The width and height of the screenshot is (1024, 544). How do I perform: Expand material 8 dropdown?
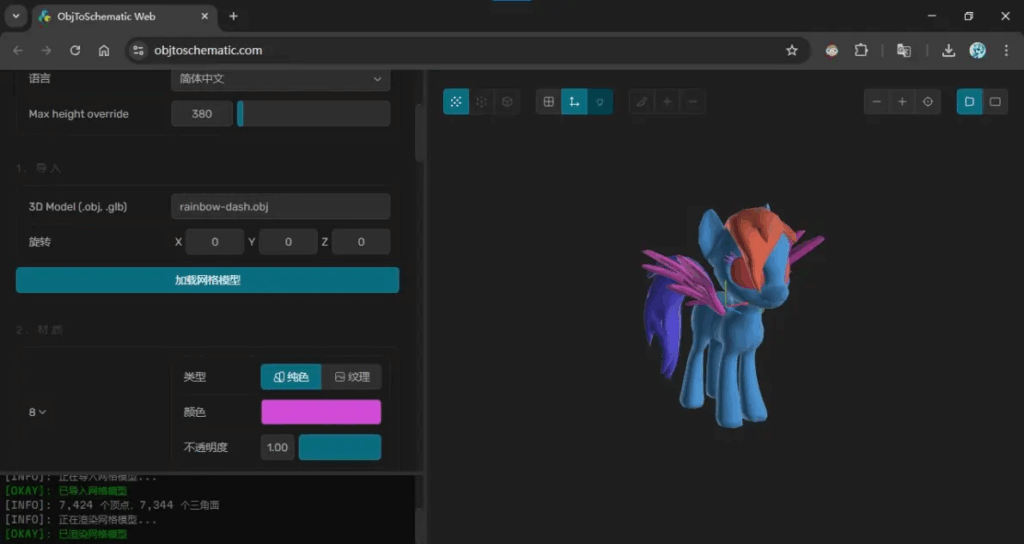(x=37, y=412)
